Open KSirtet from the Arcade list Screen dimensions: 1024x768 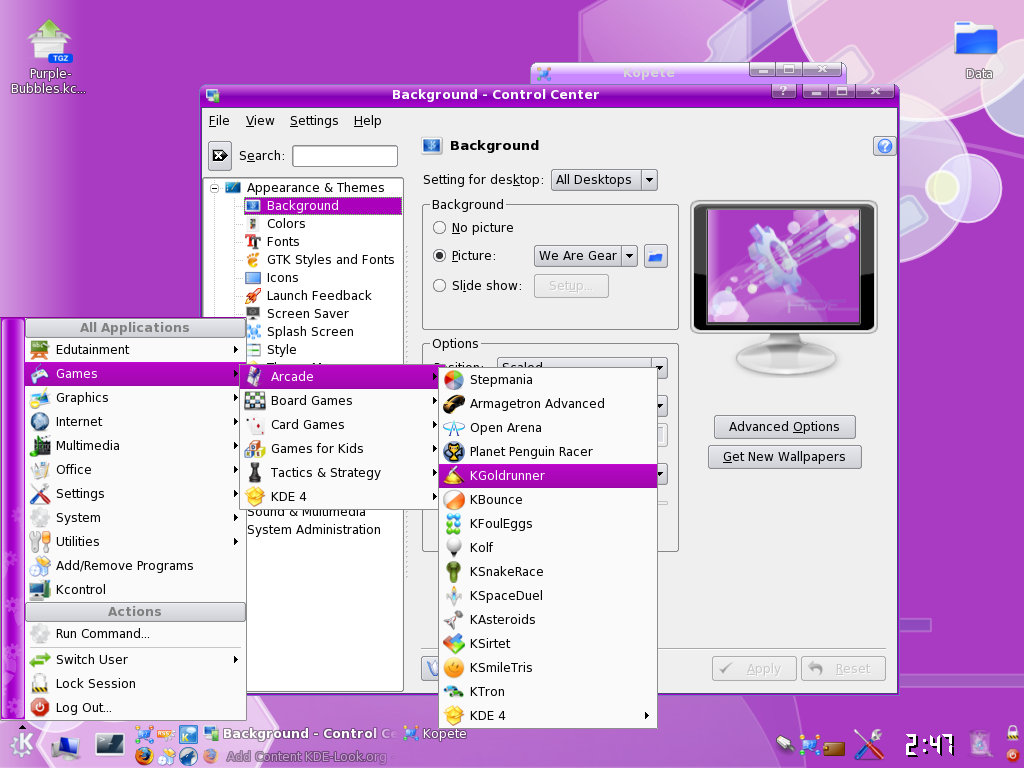[x=548, y=643]
